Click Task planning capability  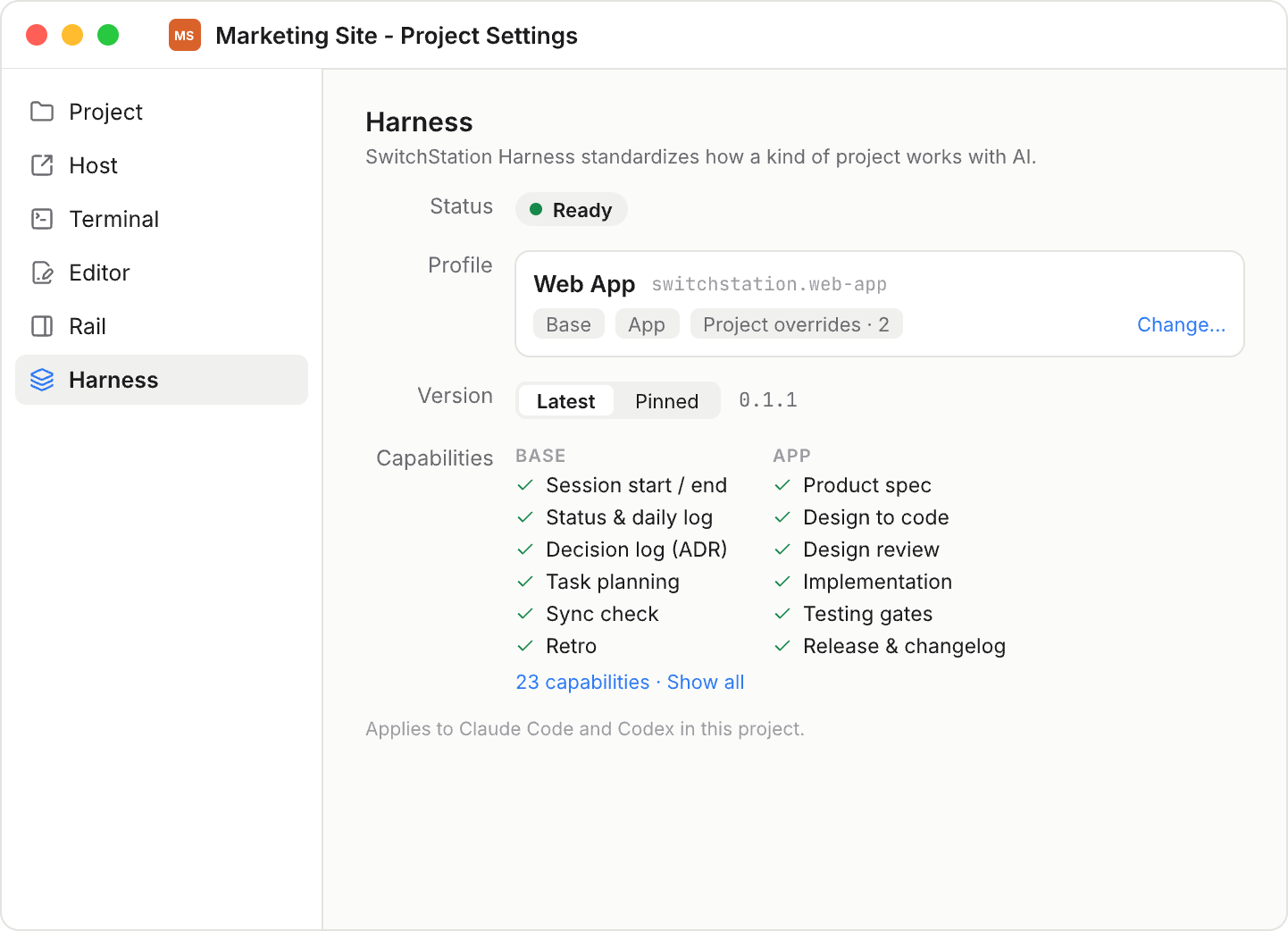613,582
